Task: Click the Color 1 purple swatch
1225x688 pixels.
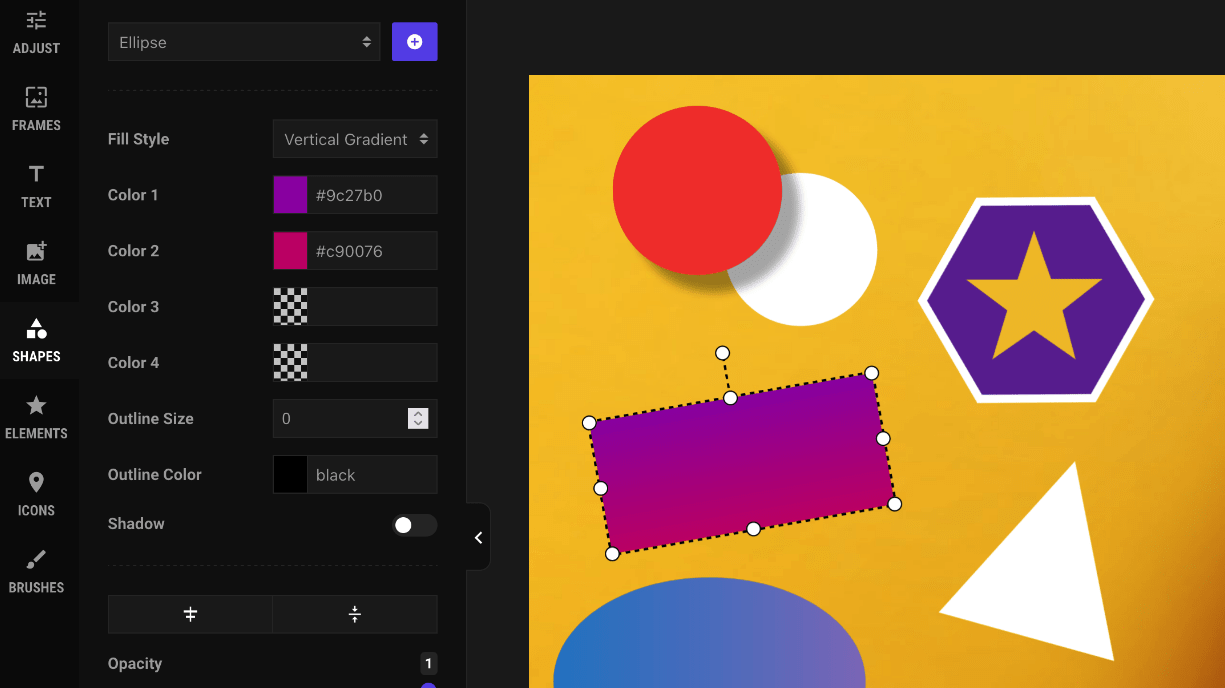Action: 291,194
